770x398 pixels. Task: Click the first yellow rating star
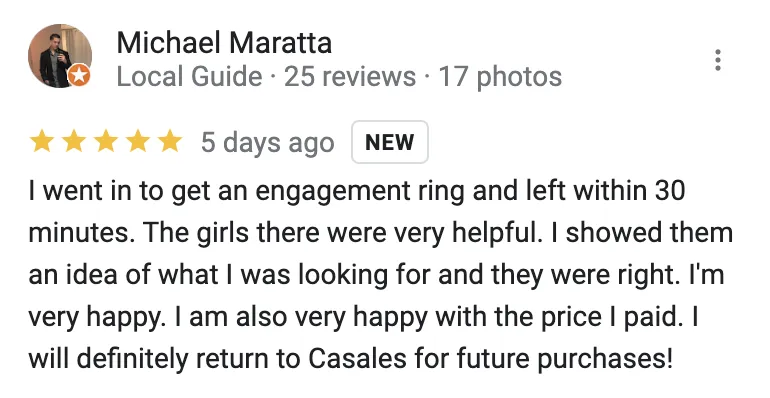pyautogui.click(x=42, y=142)
